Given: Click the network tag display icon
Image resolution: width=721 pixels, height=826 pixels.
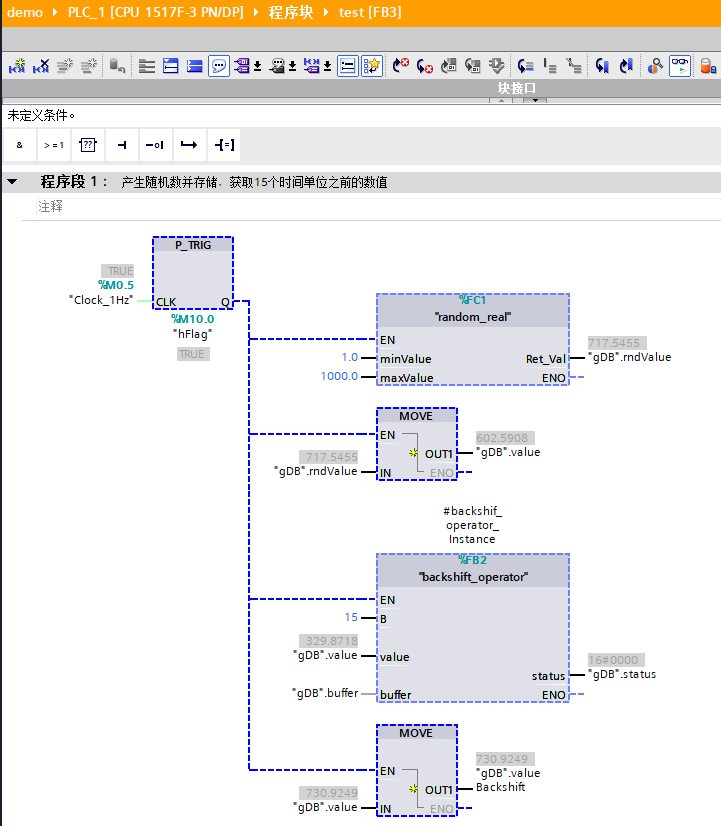Looking at the screenshot, I should (312, 66).
